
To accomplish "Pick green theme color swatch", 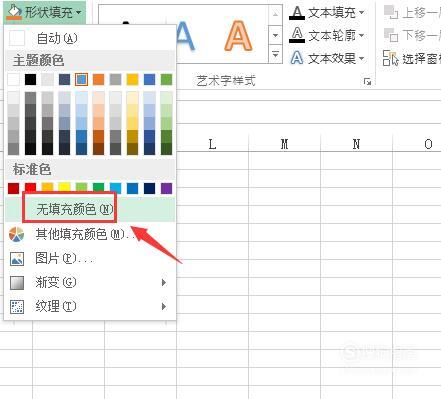I will pos(166,80).
